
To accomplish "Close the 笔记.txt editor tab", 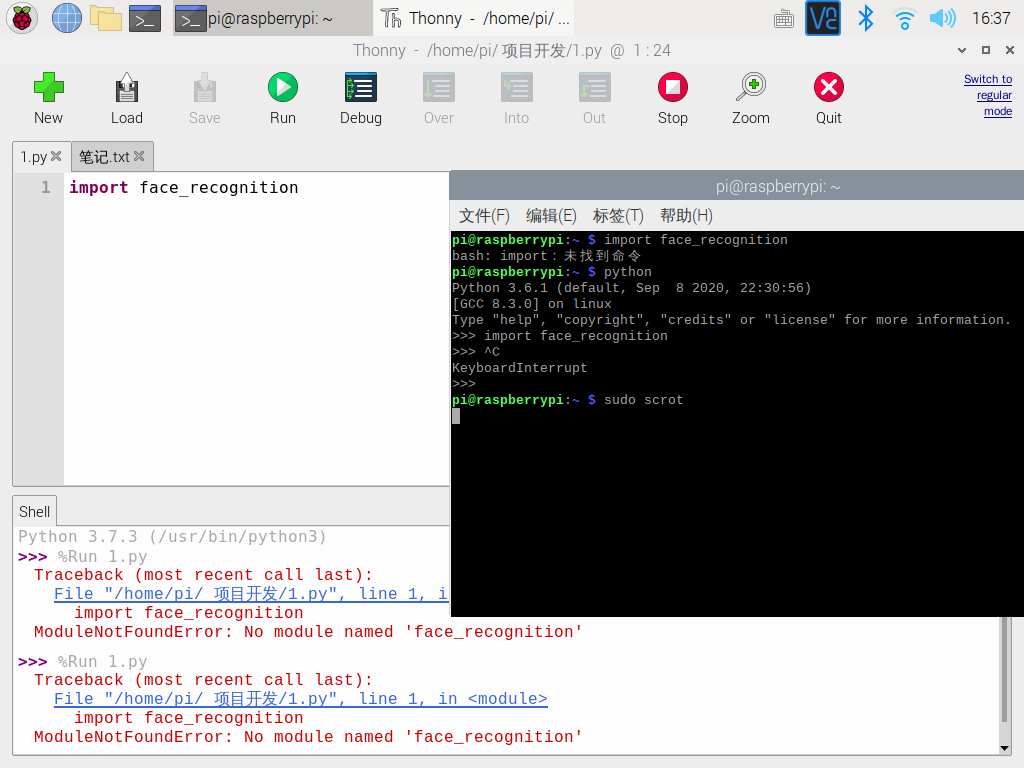I will 139,156.
